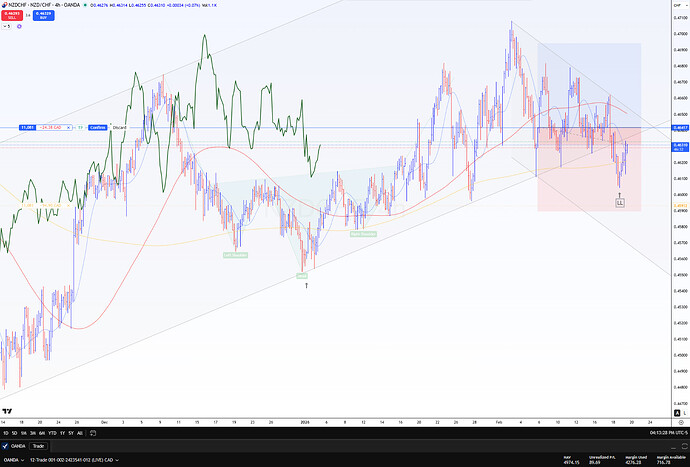Click the current price label 0.46310 on scale
The height and width of the screenshot is (467, 690).
(x=681, y=146)
